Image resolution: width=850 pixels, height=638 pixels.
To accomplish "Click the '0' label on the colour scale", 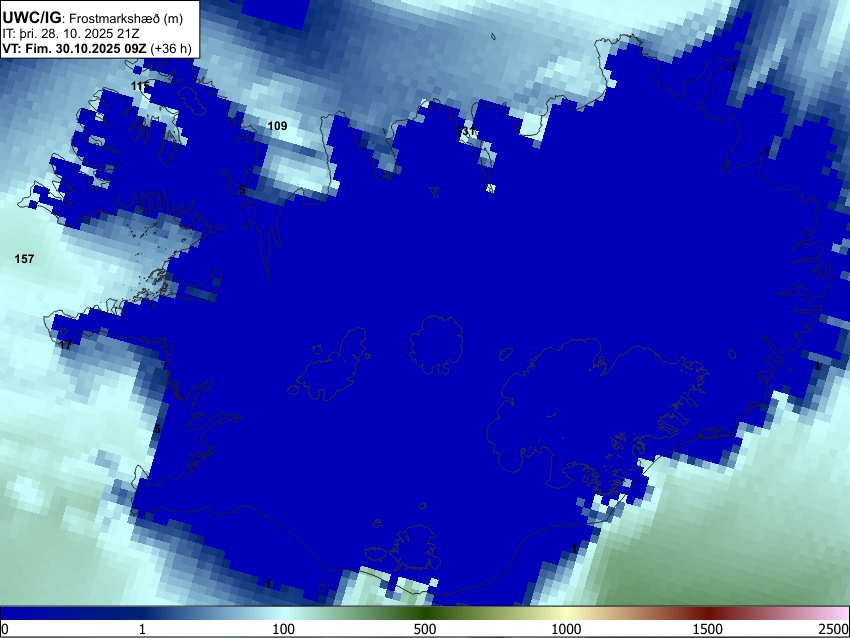I will [x=5, y=629].
